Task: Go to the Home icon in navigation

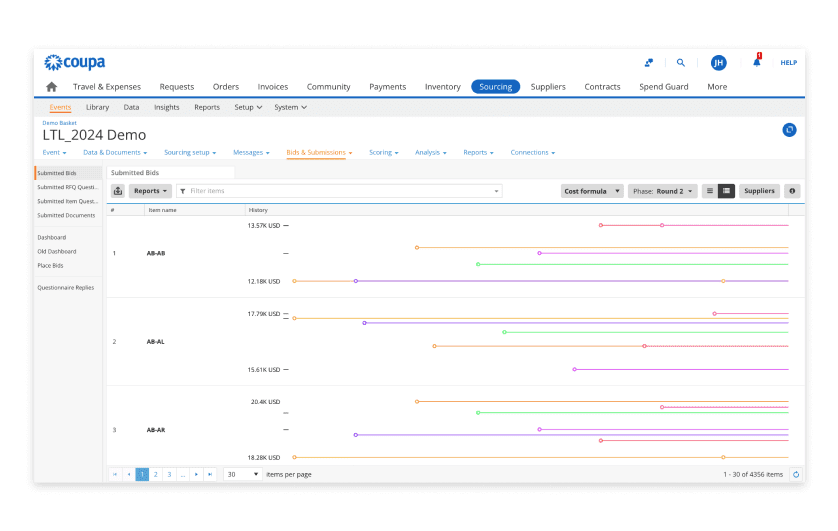Action: 51,87
